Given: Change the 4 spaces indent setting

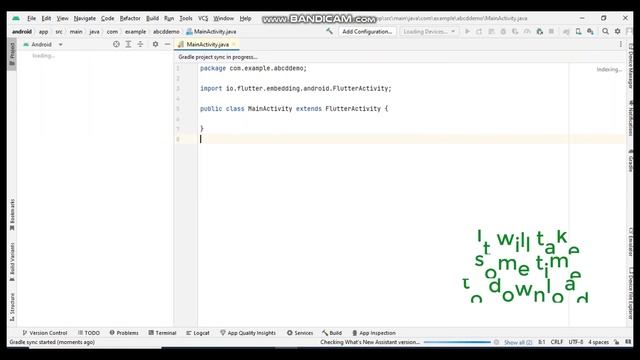Looking at the screenshot, I should pos(598,342).
